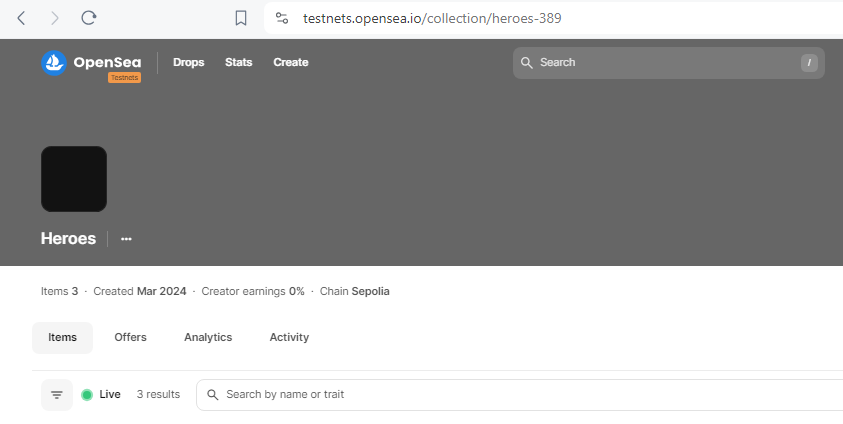Bookmark this page using the bookmark icon
The image size is (843, 424).
[x=241, y=18]
